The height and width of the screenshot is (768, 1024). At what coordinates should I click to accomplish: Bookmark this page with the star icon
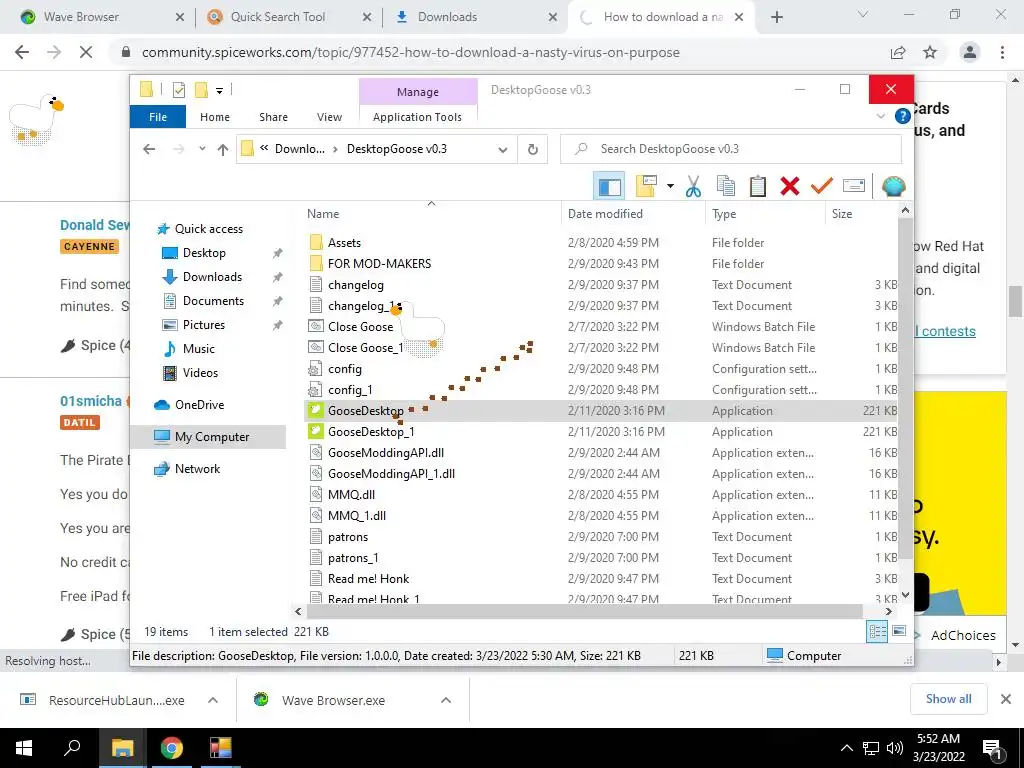coord(930,53)
